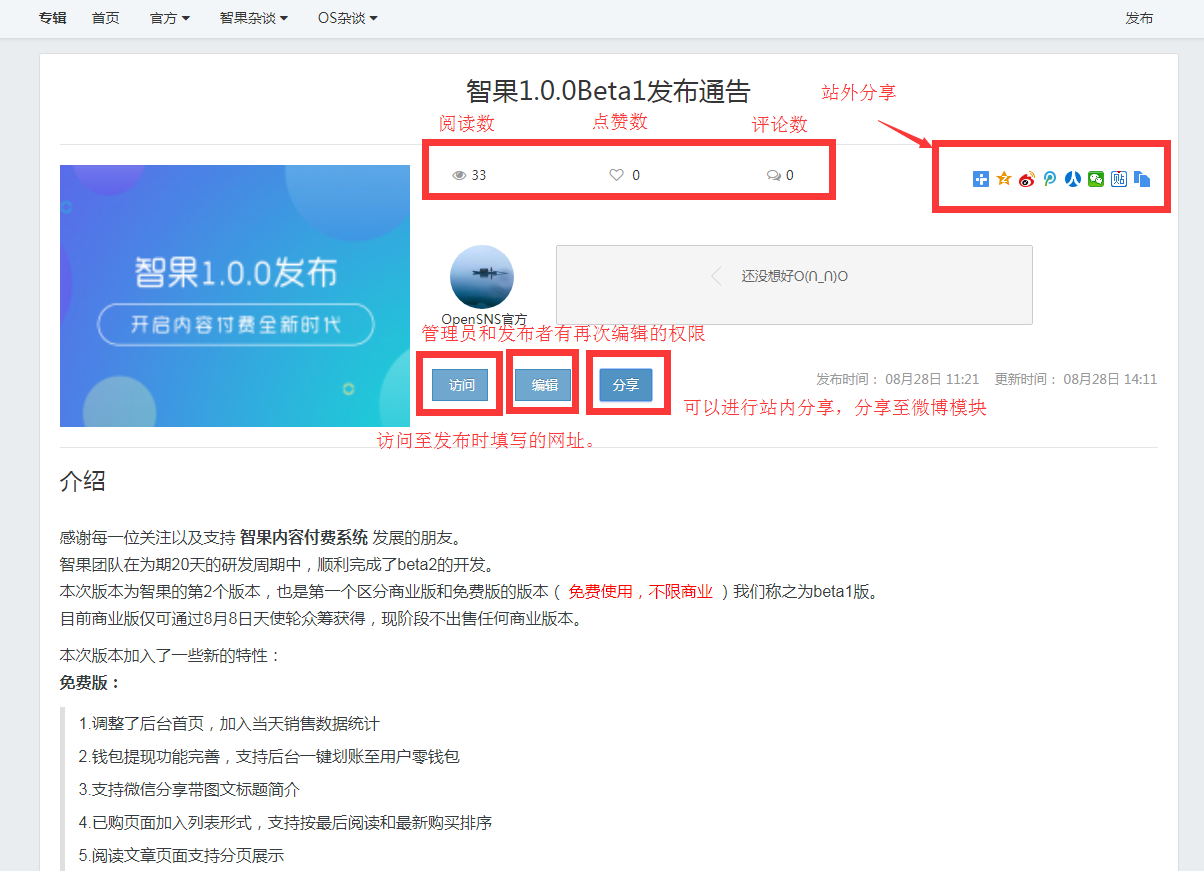The image size is (1204, 871).
Task: Share to Sina Weibo icon
Action: (x=1027, y=179)
